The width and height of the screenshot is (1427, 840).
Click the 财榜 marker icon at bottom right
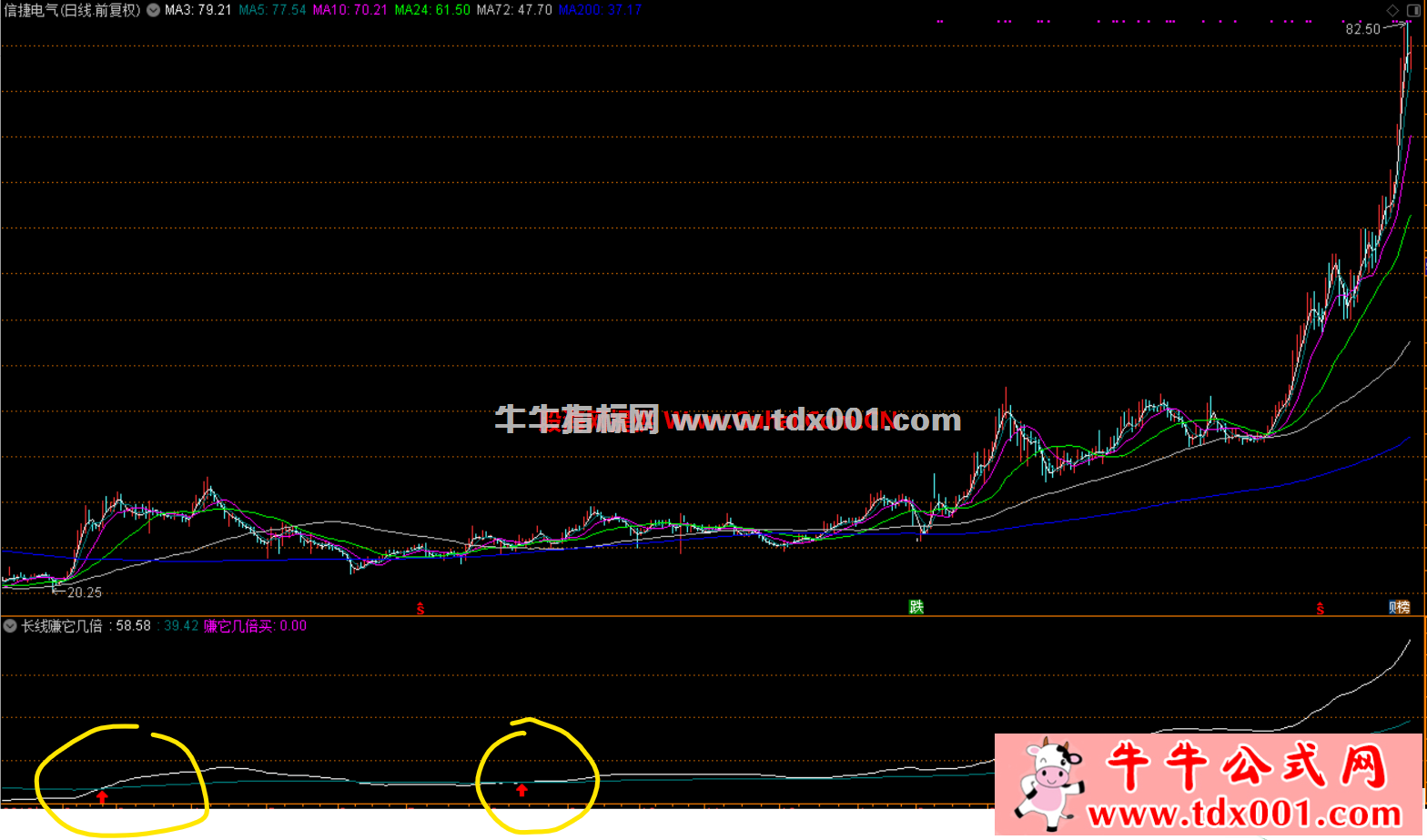(x=1400, y=607)
